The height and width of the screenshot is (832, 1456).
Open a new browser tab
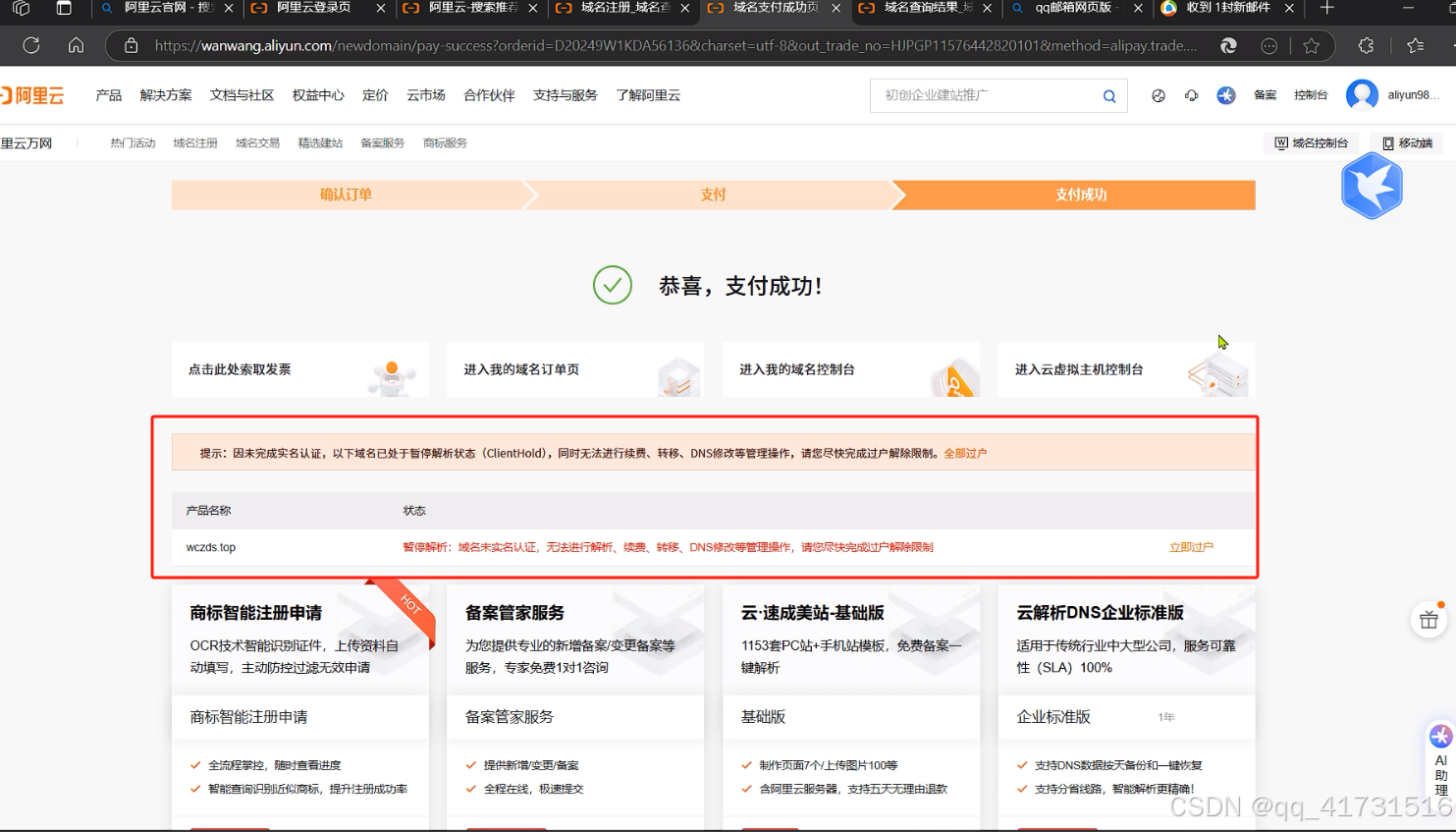coord(1327,8)
